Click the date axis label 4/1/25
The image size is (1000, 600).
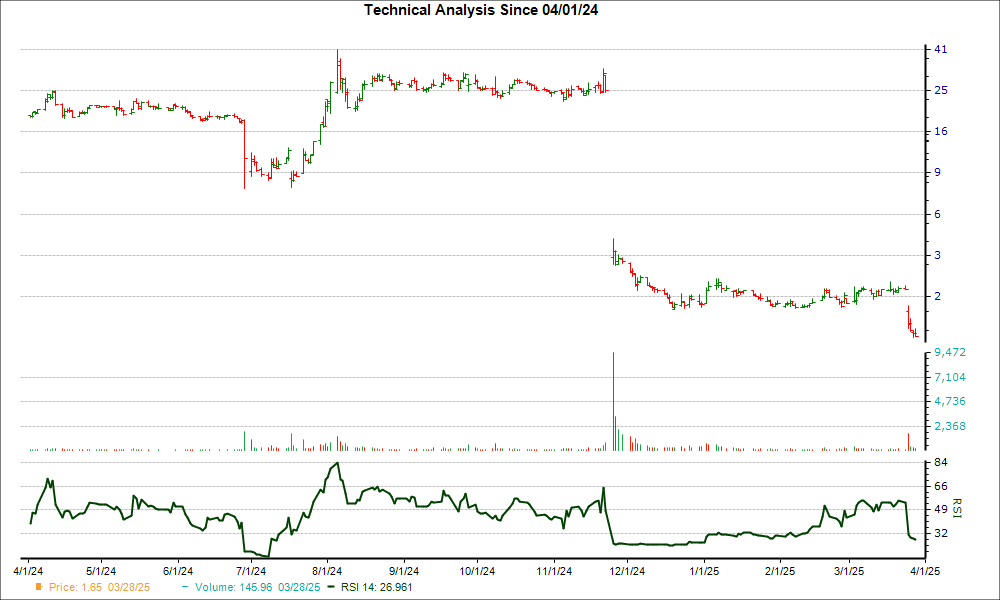tap(924, 571)
